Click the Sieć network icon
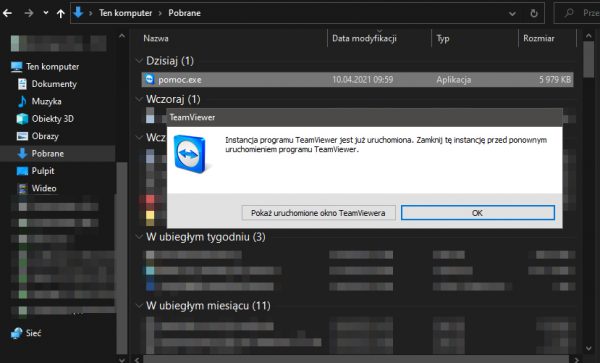Viewport: 600px width, 363px height. [x=16, y=333]
